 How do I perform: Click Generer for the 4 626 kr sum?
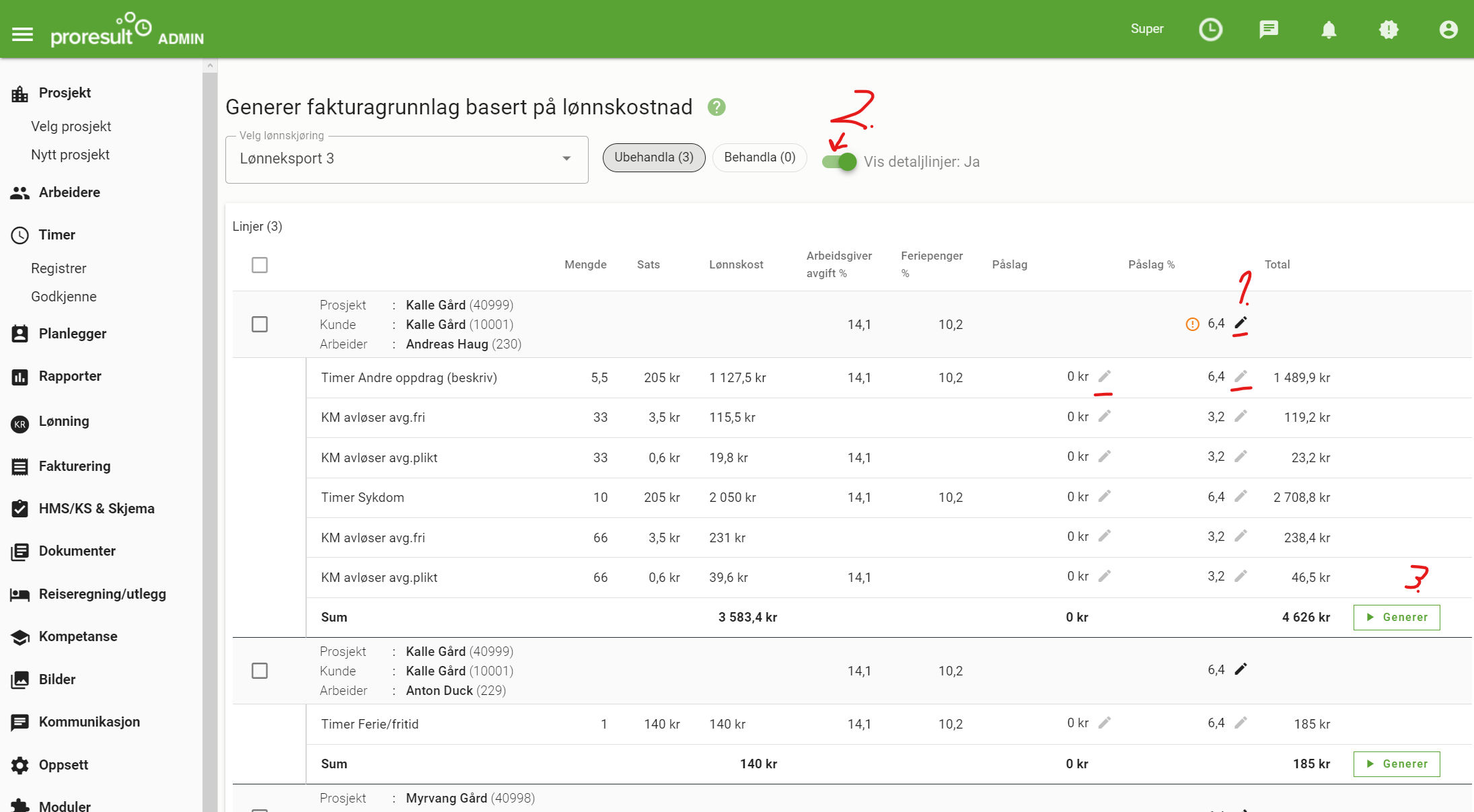pos(1397,617)
